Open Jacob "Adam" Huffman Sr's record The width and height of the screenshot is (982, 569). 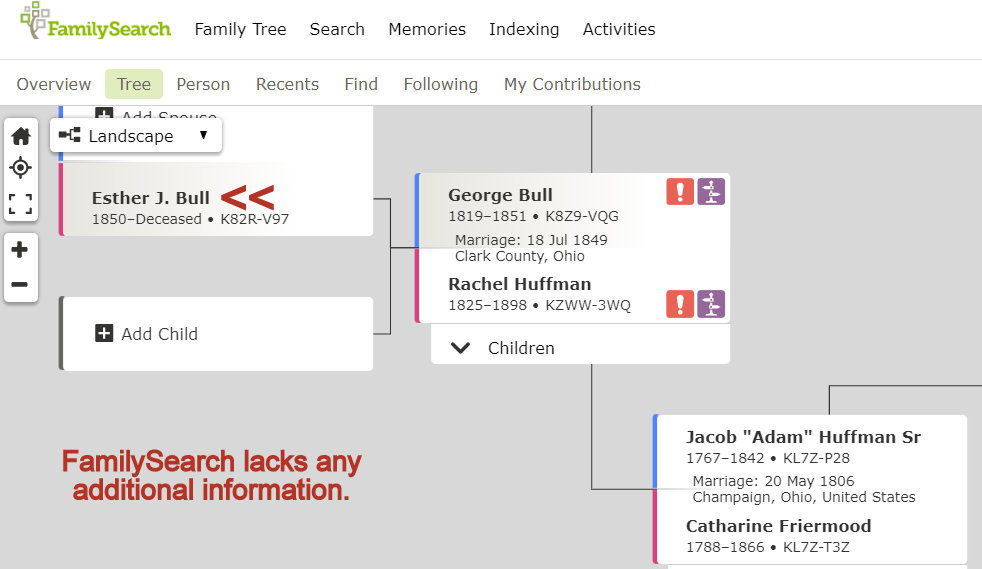click(x=803, y=437)
